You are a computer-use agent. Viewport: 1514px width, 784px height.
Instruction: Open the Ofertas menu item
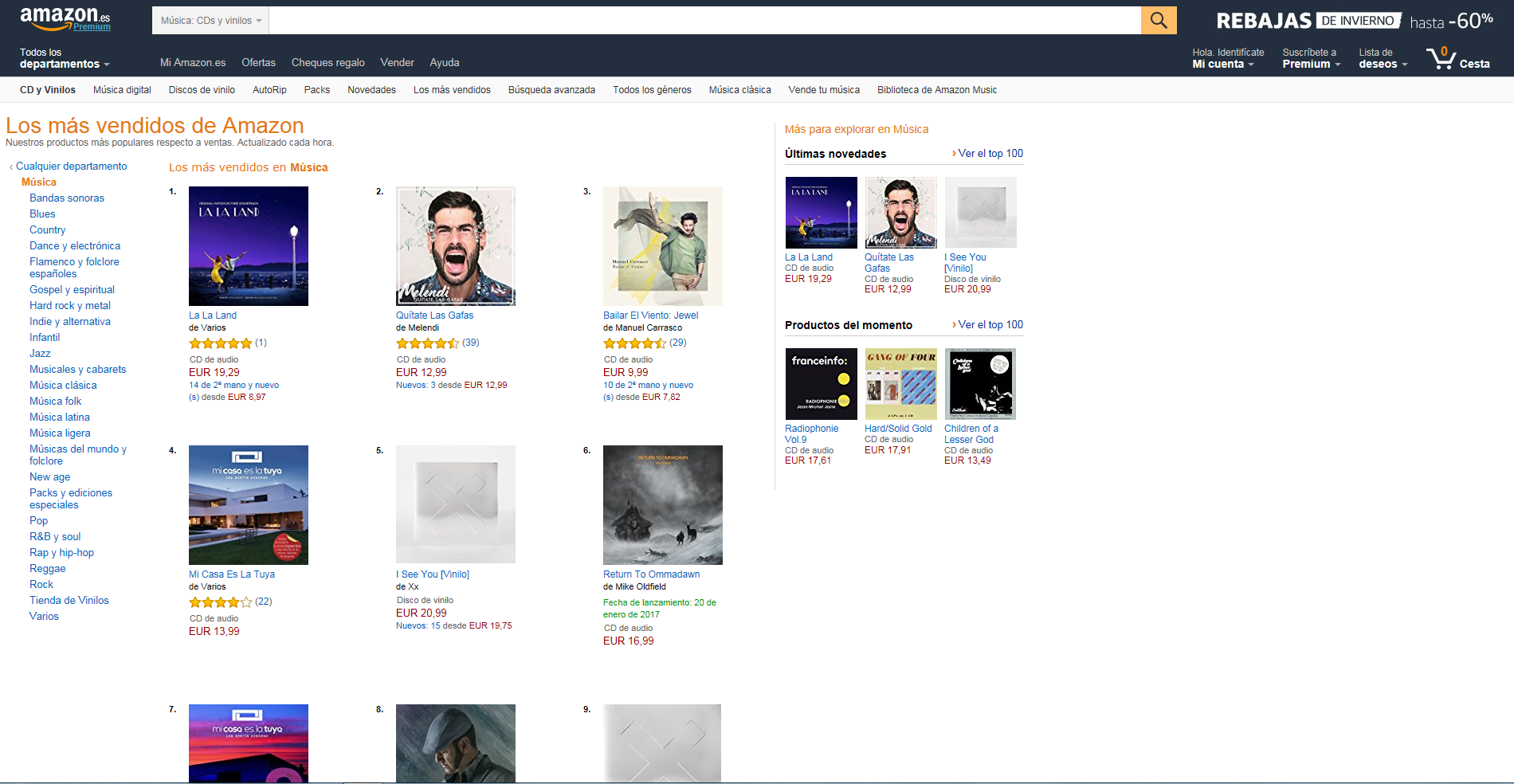pyautogui.click(x=258, y=63)
